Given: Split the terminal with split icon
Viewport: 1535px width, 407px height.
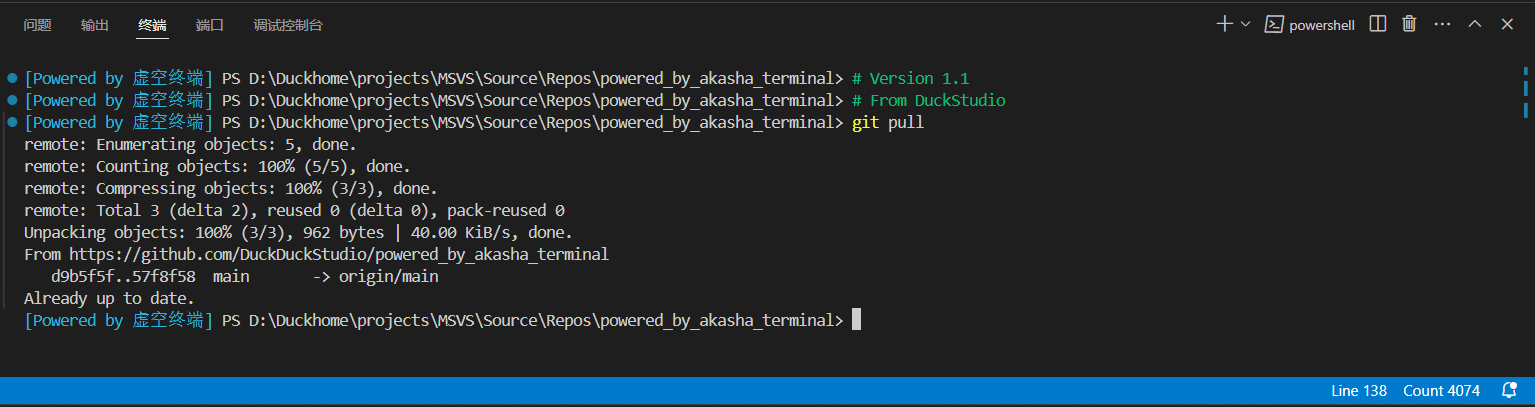Looking at the screenshot, I should pyautogui.click(x=1377, y=24).
